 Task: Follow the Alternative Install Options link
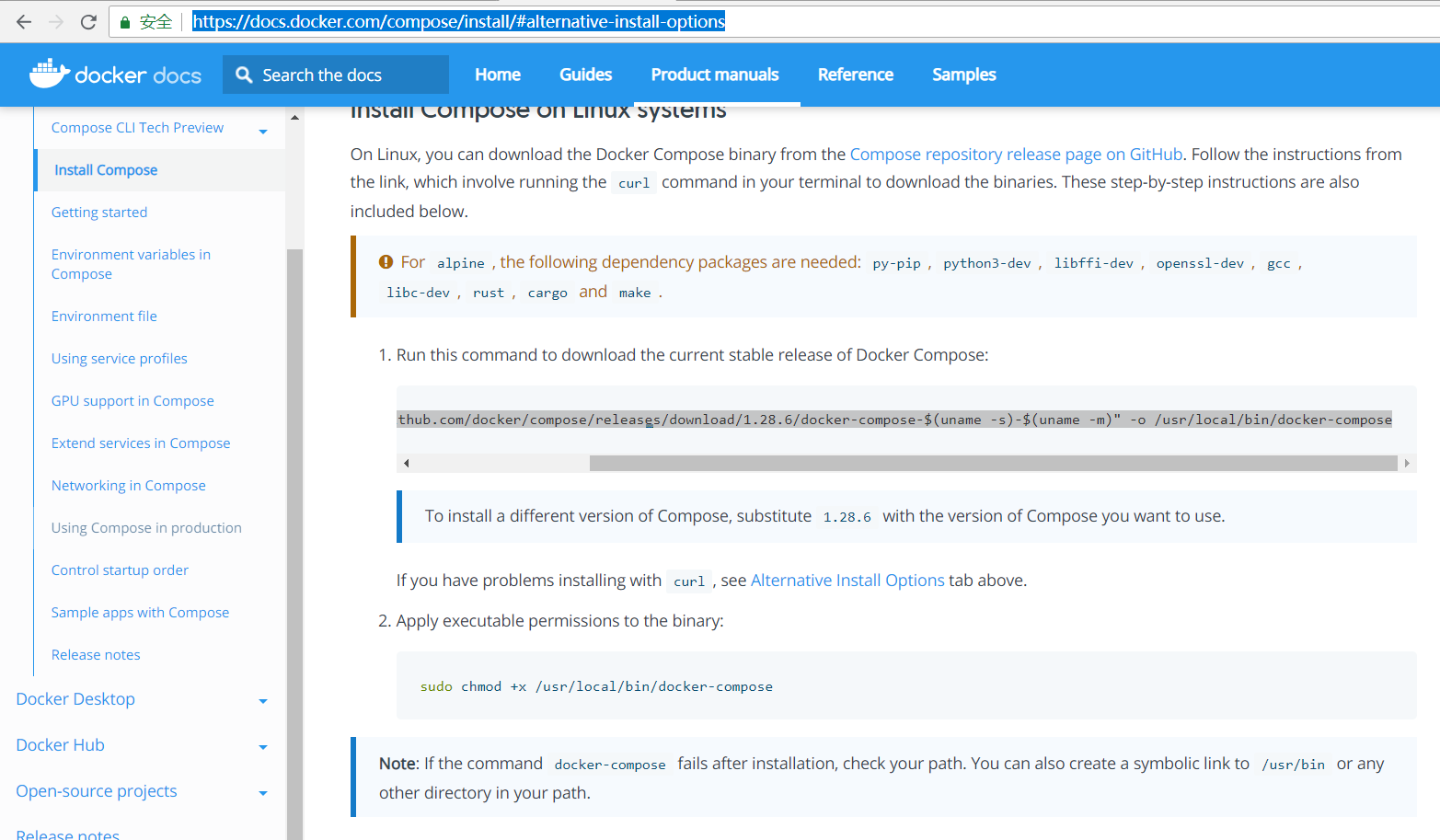click(x=847, y=581)
